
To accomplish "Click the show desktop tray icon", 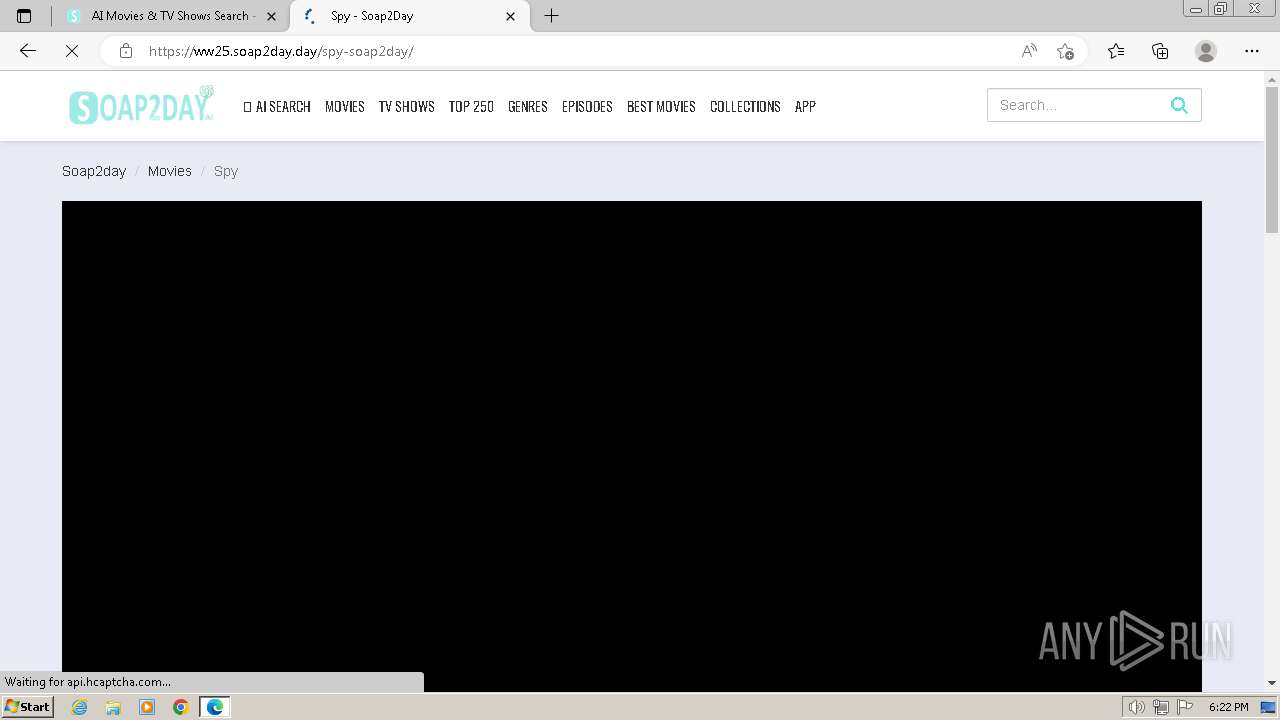I will click(x=1269, y=707).
